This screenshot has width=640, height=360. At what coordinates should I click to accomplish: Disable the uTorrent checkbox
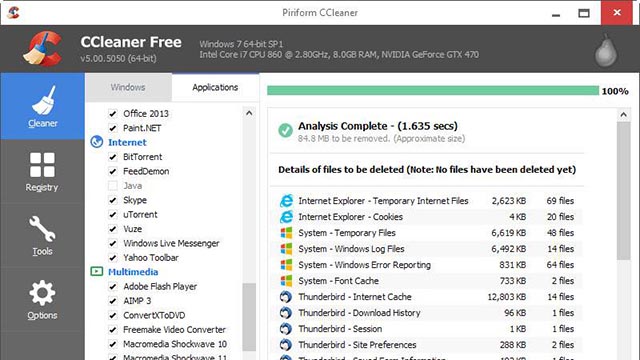113,215
